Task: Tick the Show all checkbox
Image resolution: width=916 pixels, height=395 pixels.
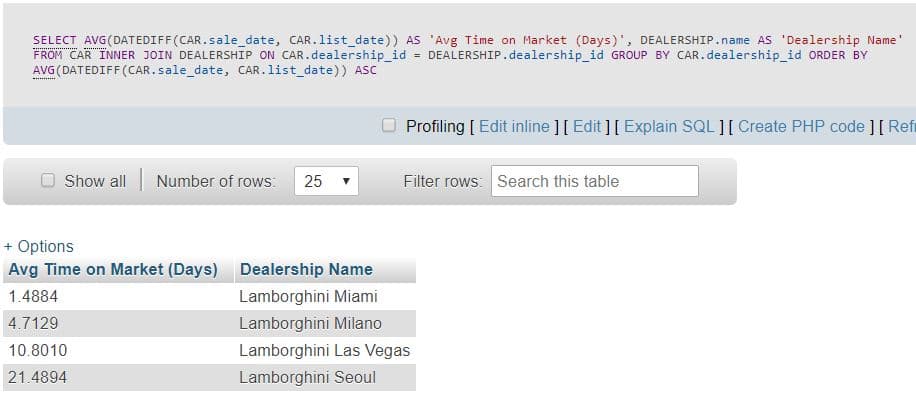Action: 47,181
